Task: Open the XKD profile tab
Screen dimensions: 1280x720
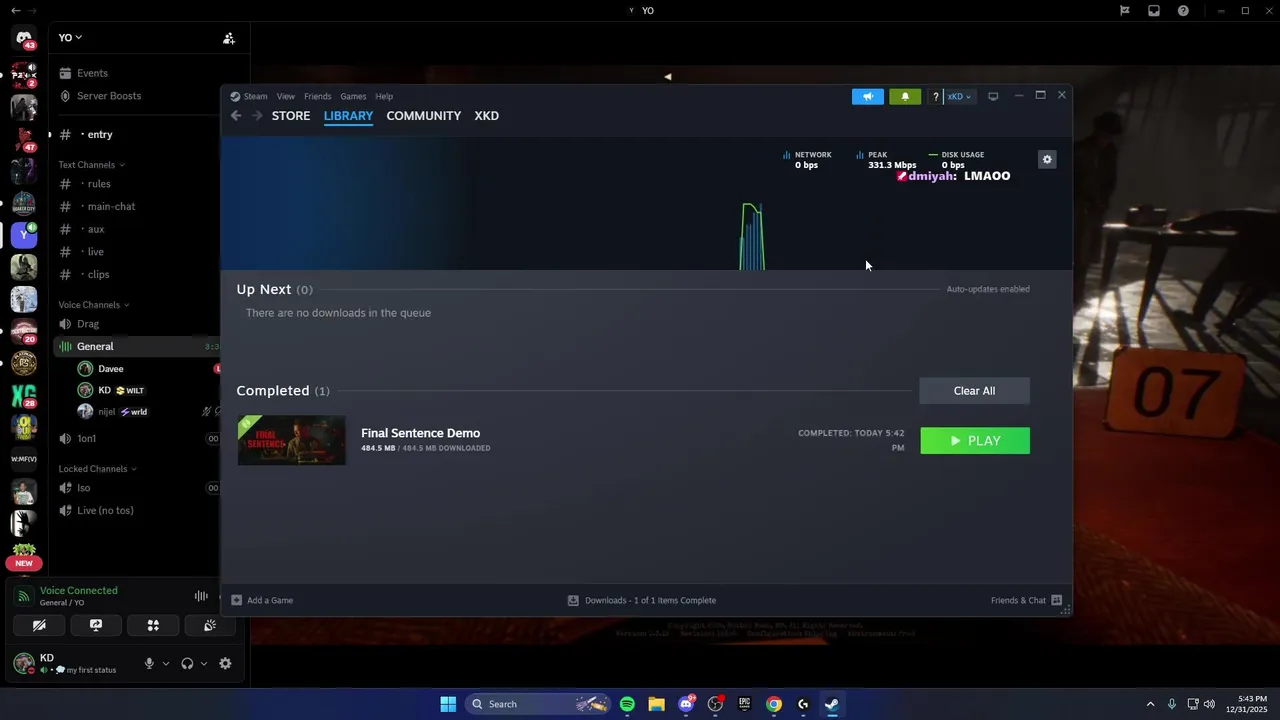Action: click(x=487, y=116)
